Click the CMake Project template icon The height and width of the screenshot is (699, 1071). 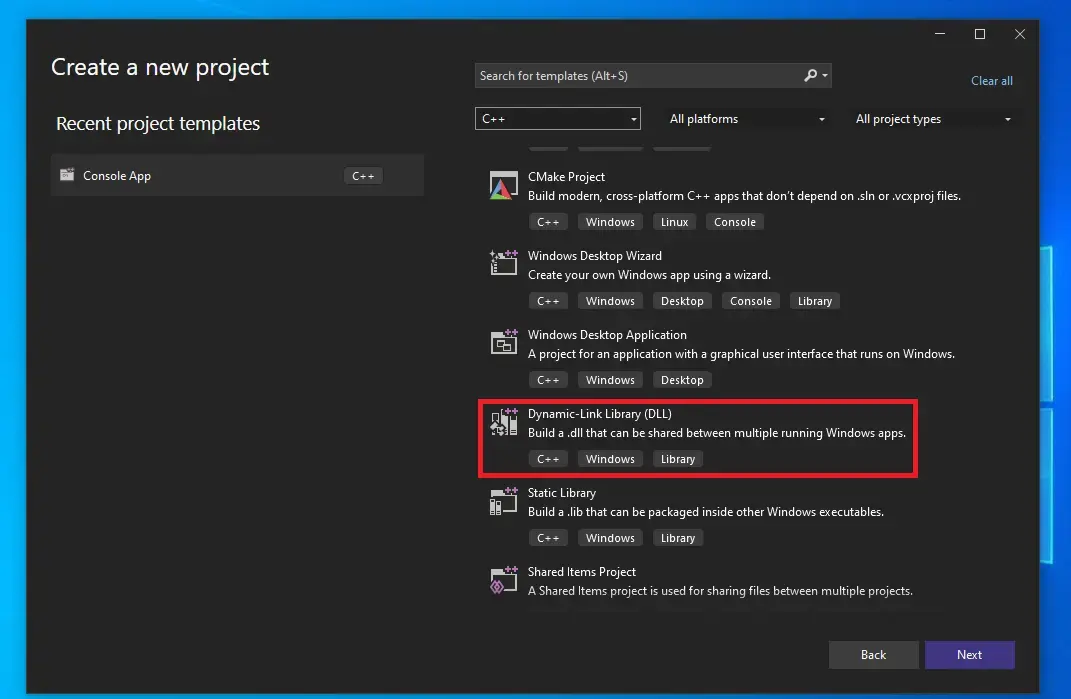[503, 186]
